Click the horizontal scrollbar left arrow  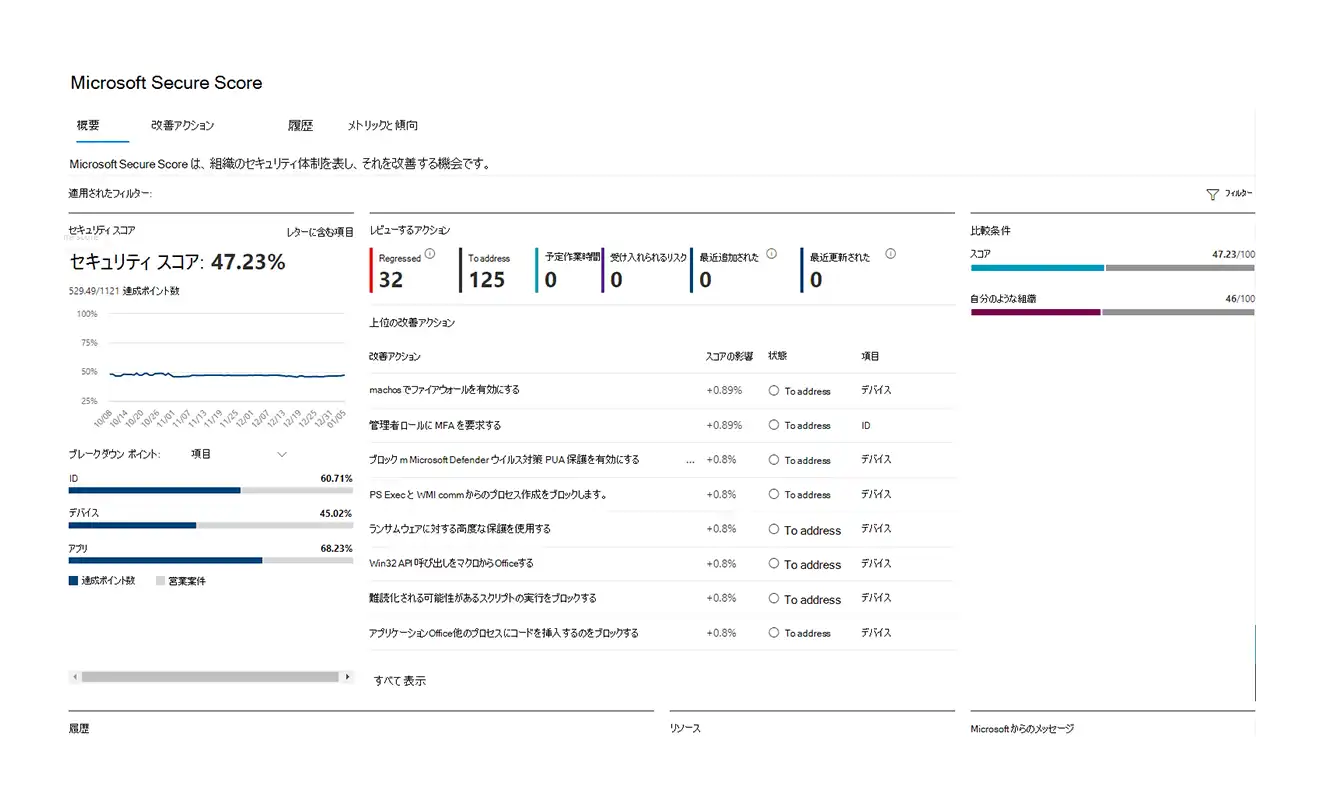74,677
